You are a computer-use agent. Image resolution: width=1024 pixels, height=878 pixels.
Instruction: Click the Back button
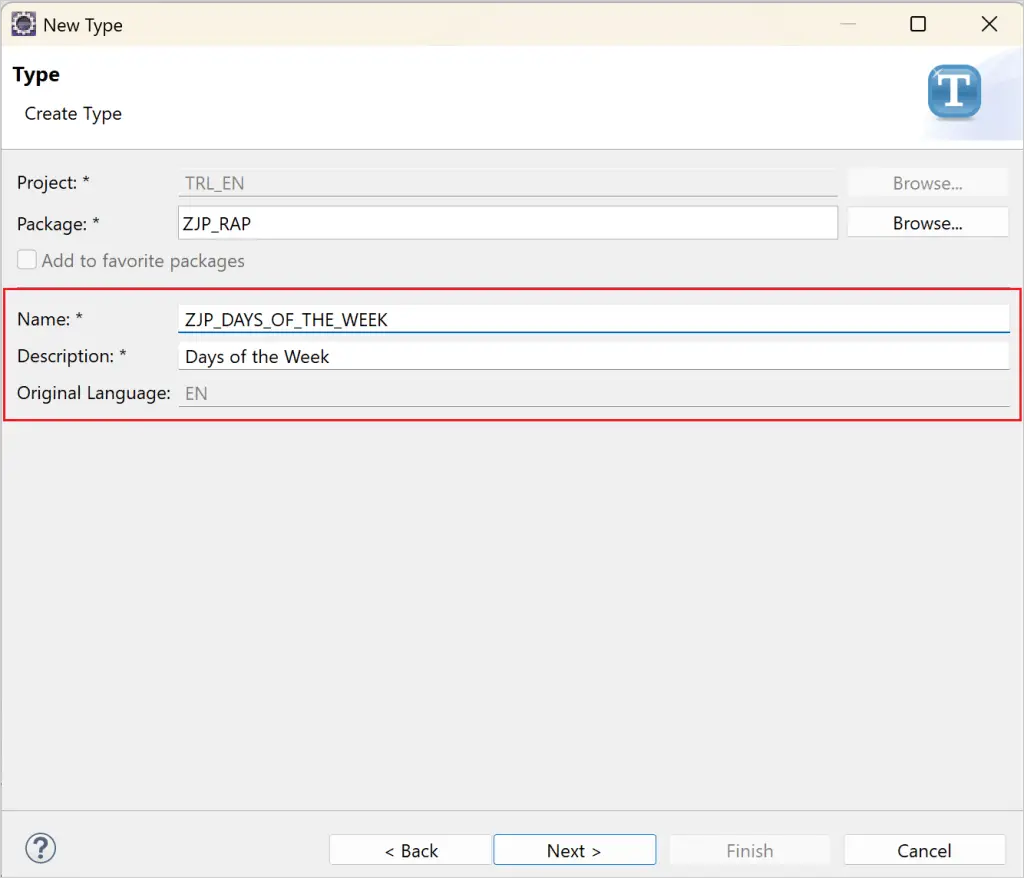(410, 850)
